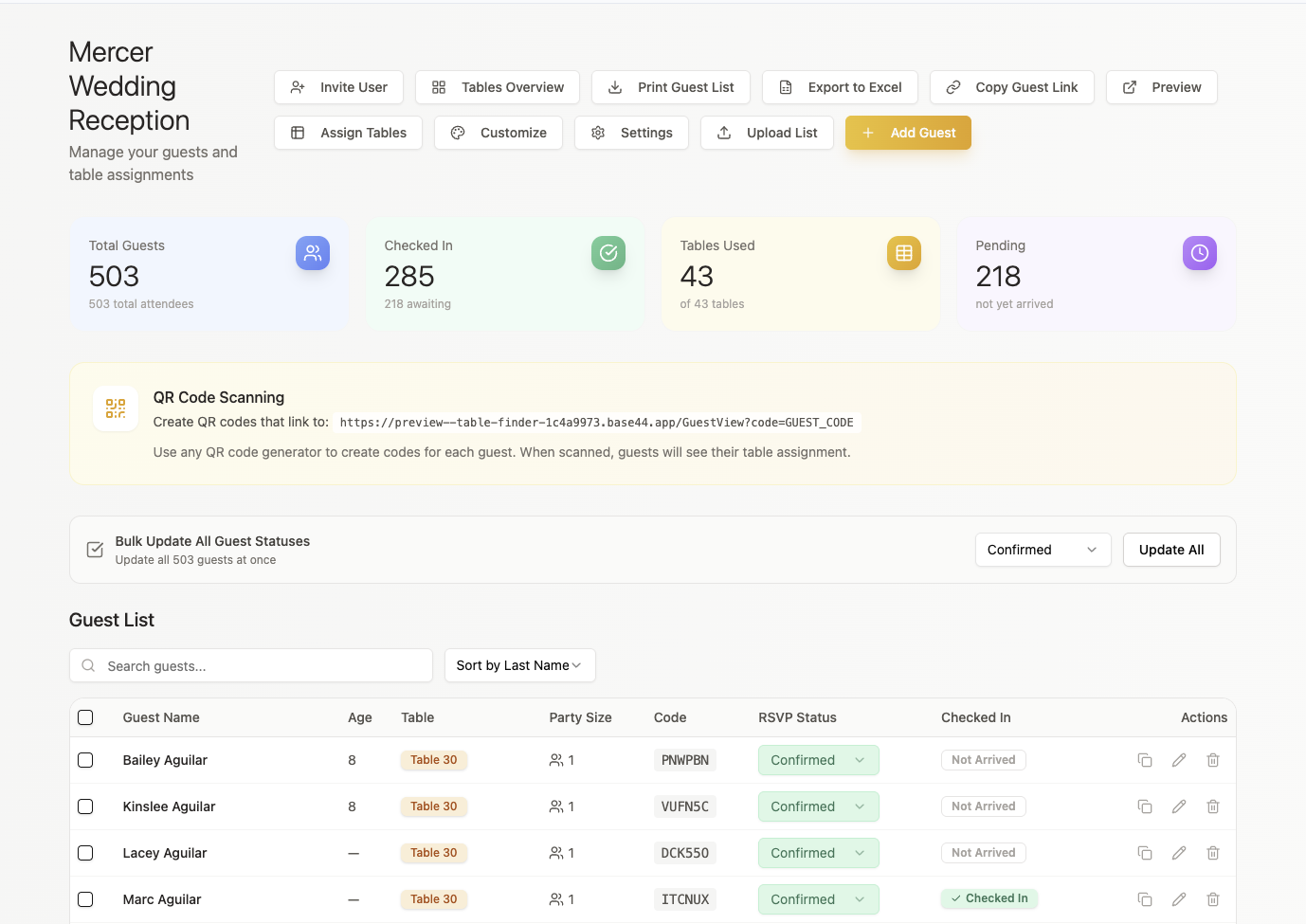
Task: Click the magnifier icon in search box
Action: pos(88,665)
